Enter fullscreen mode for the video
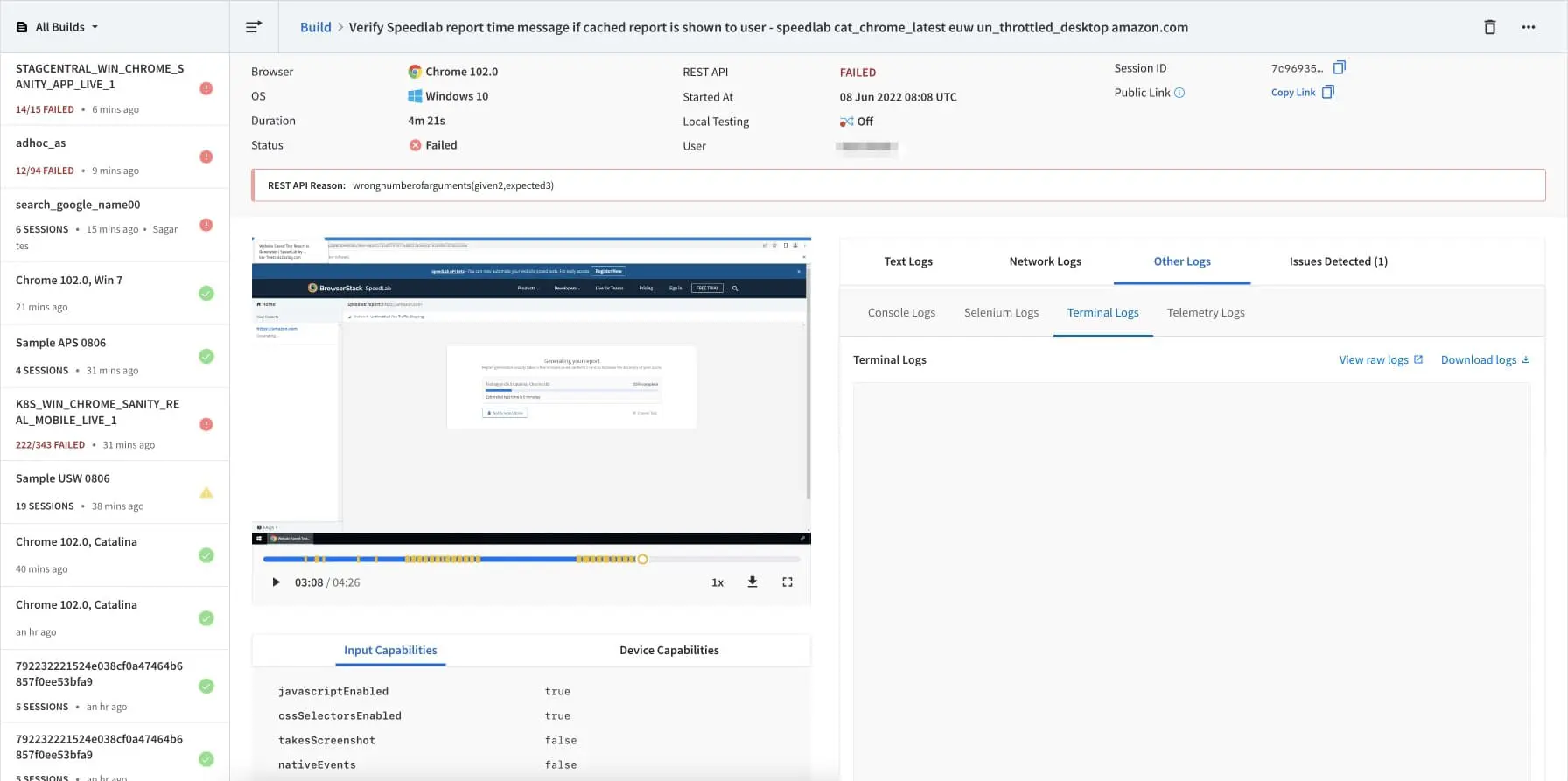 tap(787, 582)
